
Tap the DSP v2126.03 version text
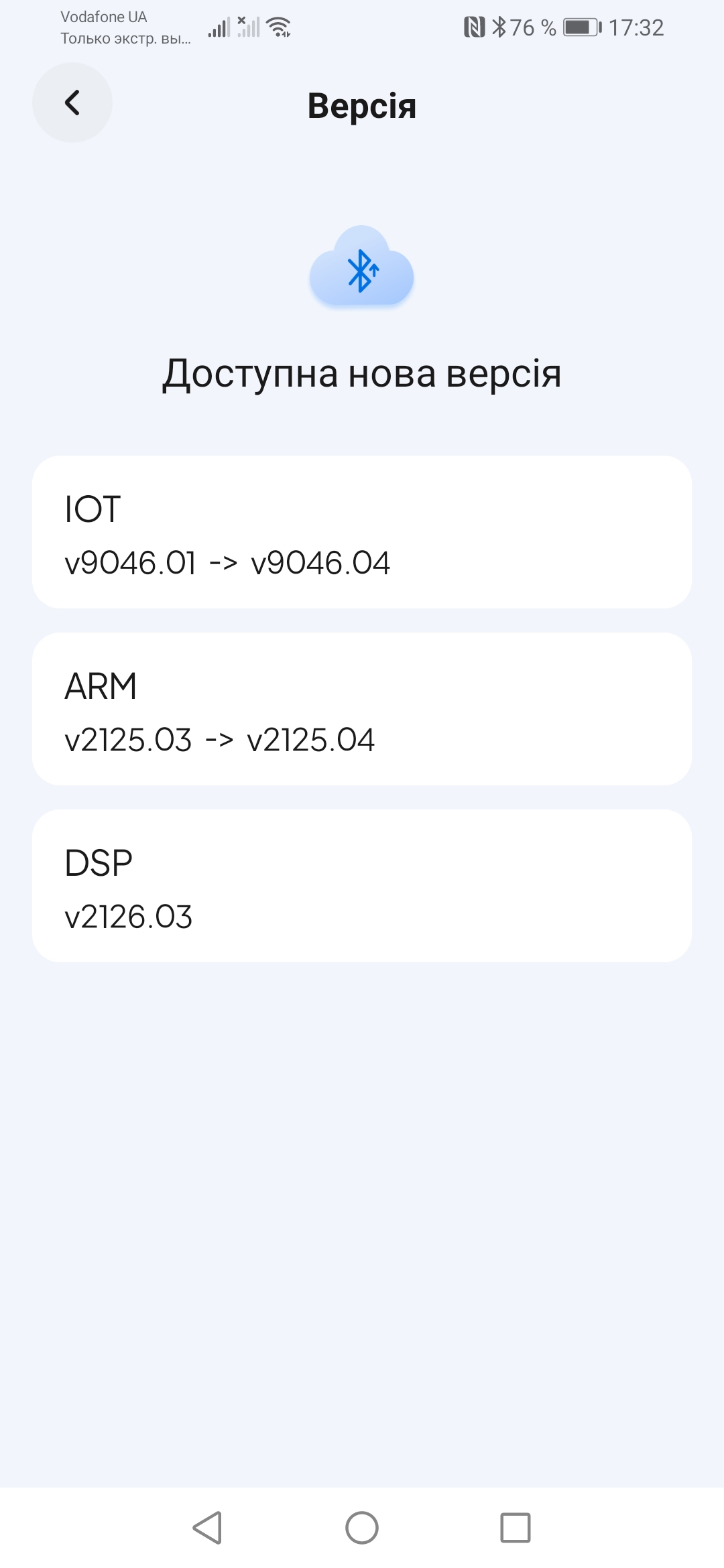click(x=129, y=917)
